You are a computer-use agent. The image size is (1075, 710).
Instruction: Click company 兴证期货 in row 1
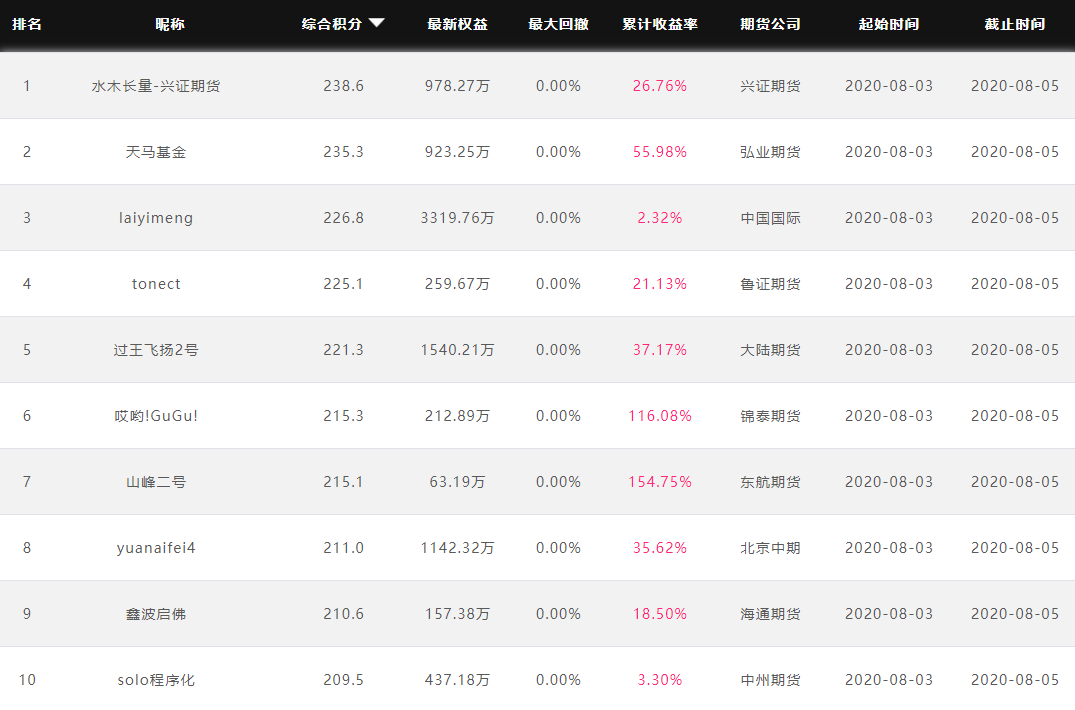pos(770,86)
